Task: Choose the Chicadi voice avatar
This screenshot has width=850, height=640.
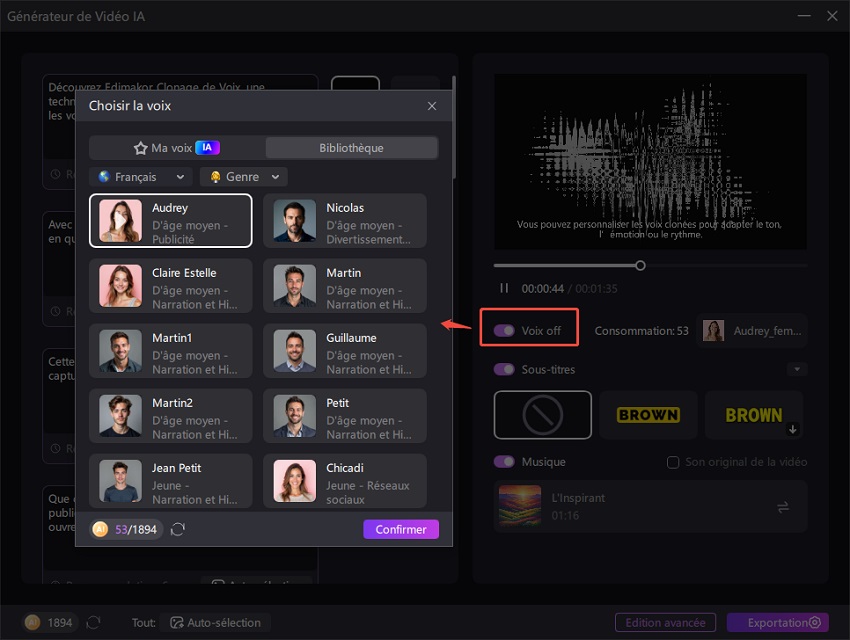Action: tap(294, 481)
